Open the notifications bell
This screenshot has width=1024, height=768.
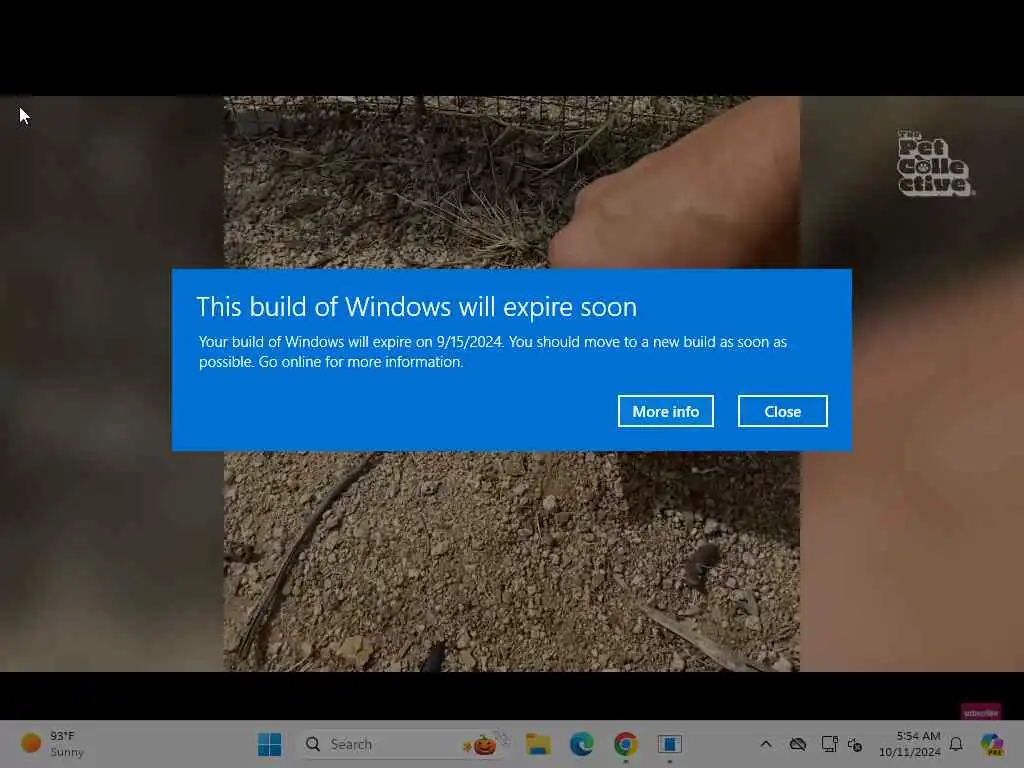[956, 744]
